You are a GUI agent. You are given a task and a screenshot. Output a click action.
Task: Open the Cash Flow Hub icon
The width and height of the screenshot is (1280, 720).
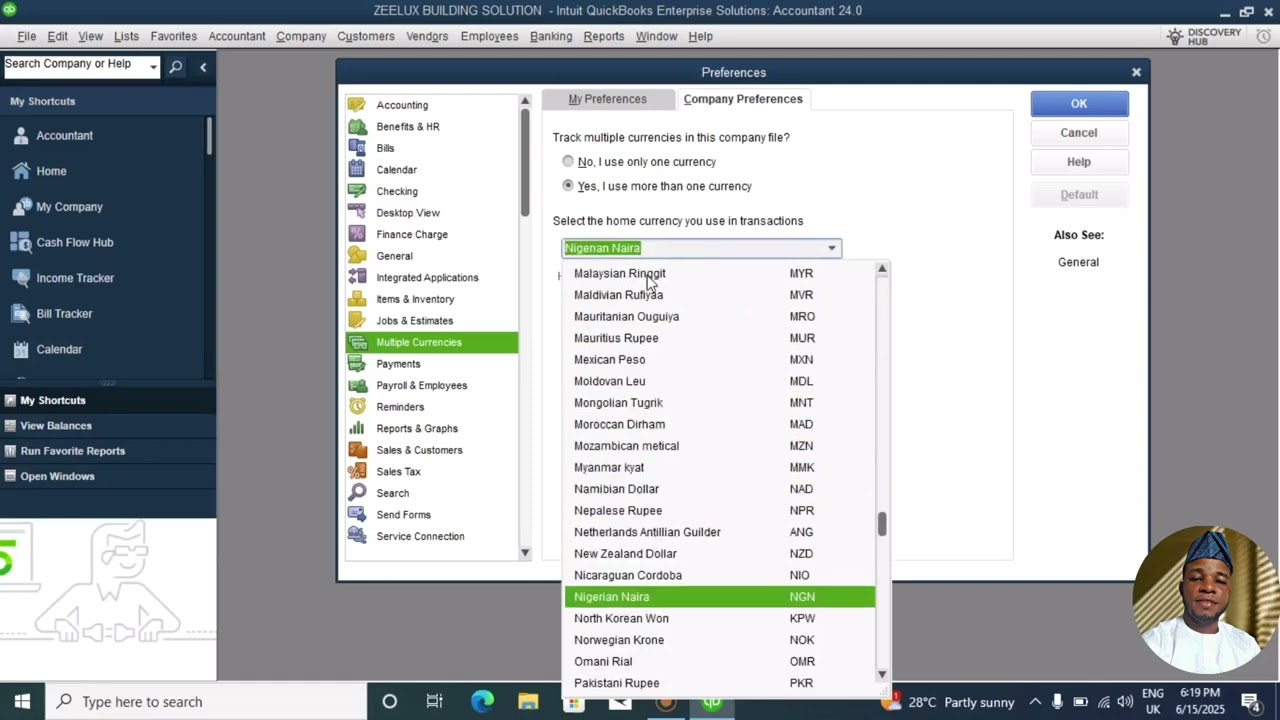click(21, 242)
